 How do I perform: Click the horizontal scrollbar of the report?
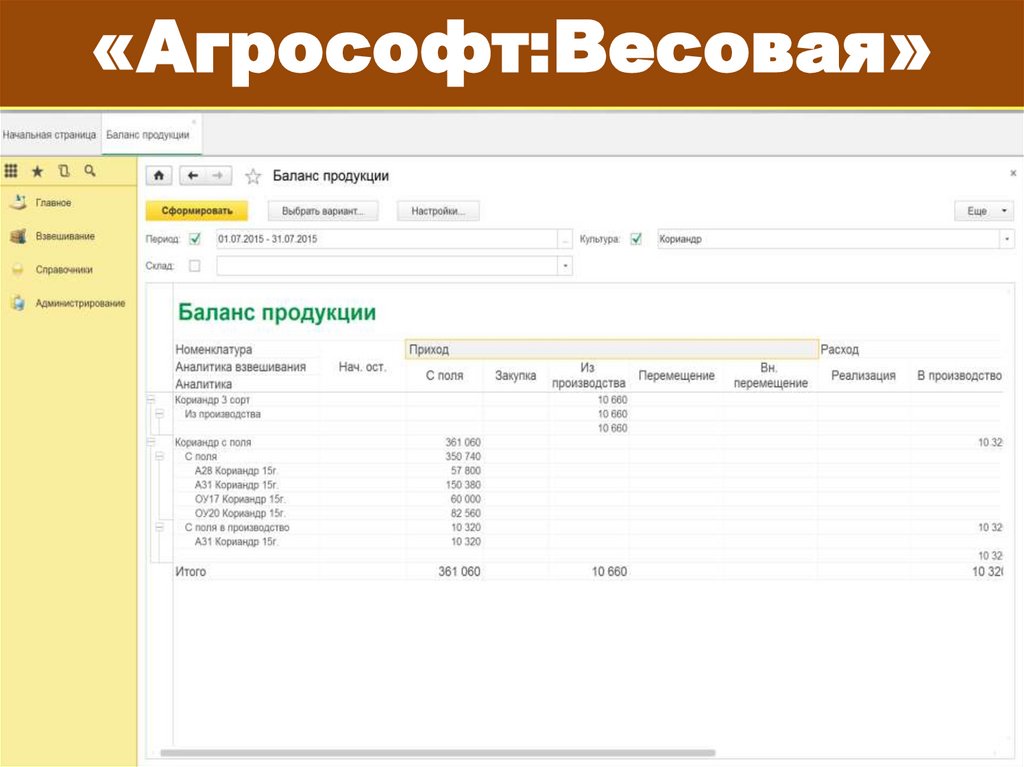point(438,753)
